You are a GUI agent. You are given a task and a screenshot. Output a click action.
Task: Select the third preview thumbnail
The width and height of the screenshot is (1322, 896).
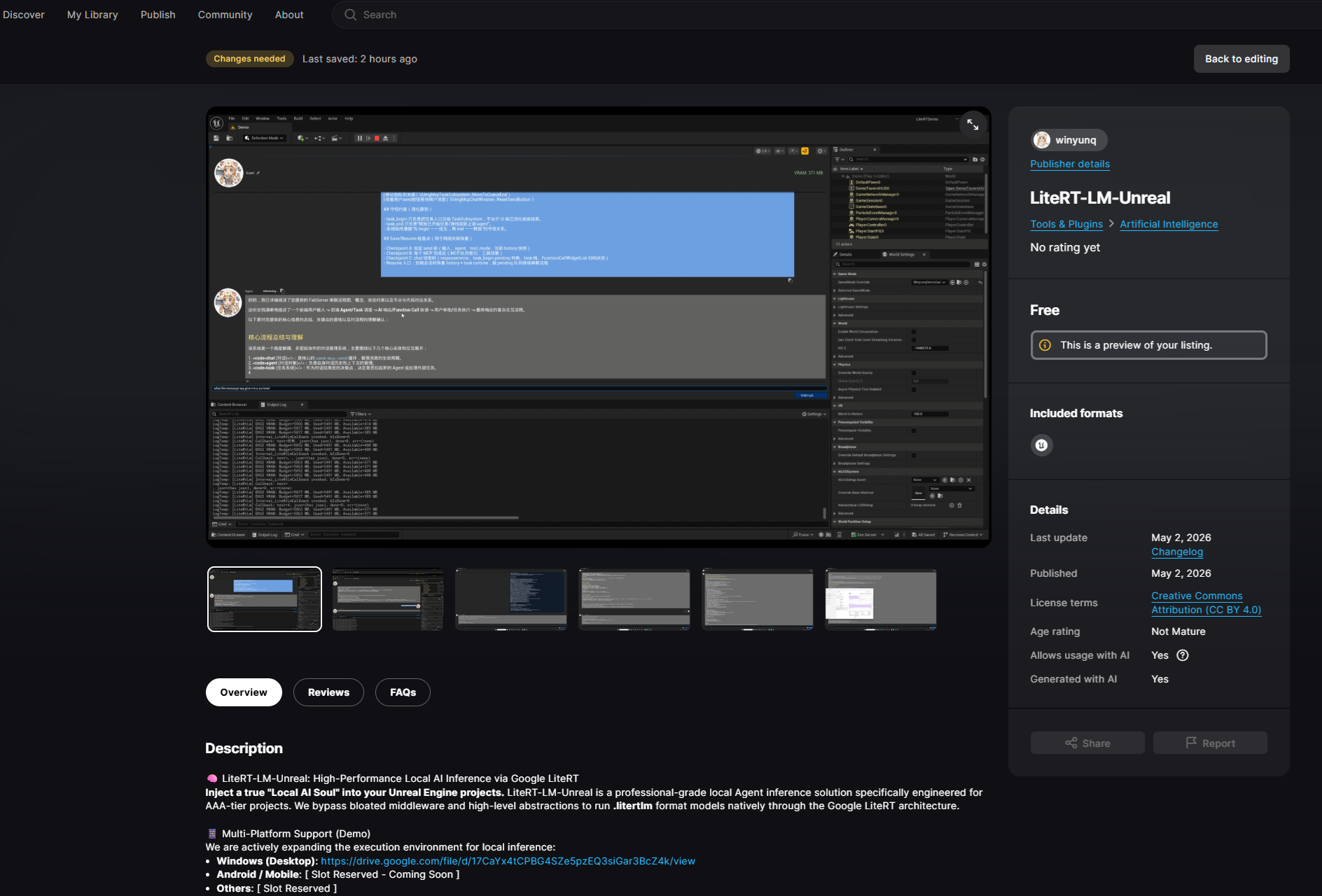(x=511, y=599)
